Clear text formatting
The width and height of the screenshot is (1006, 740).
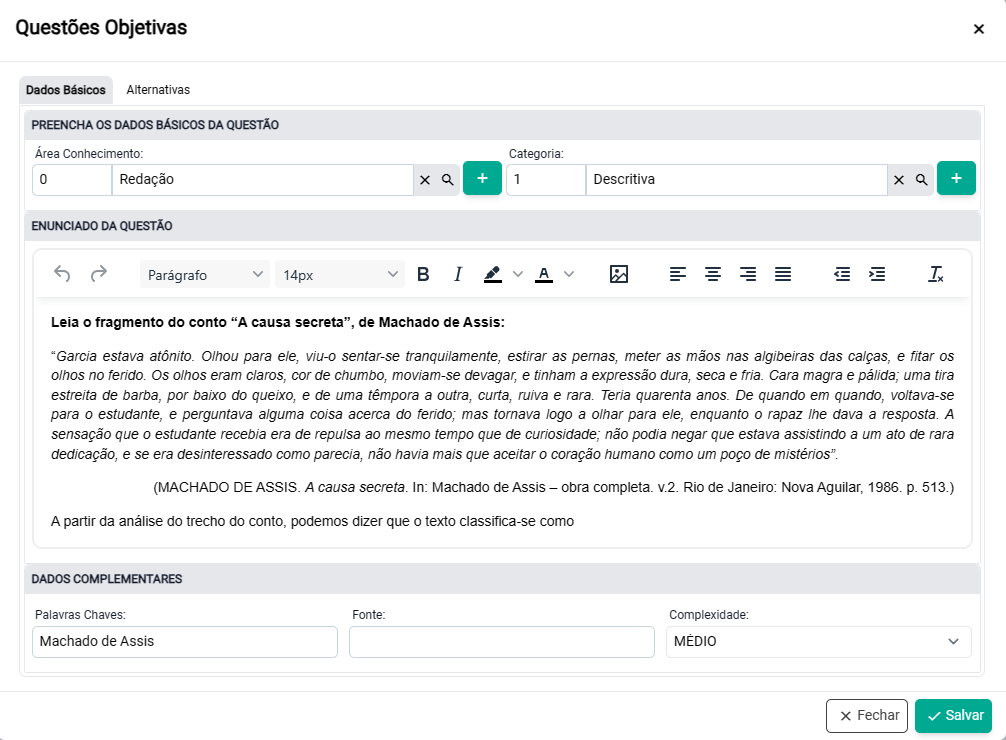[935, 275]
